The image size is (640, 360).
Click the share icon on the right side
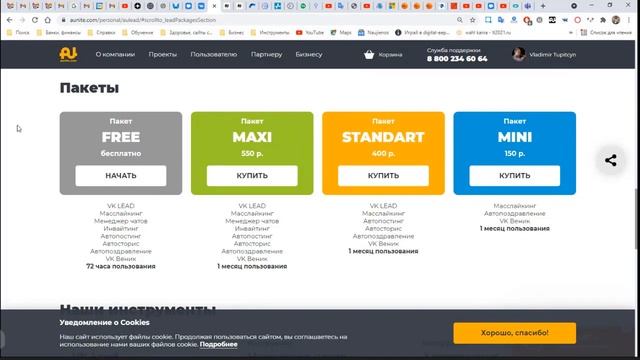611,160
